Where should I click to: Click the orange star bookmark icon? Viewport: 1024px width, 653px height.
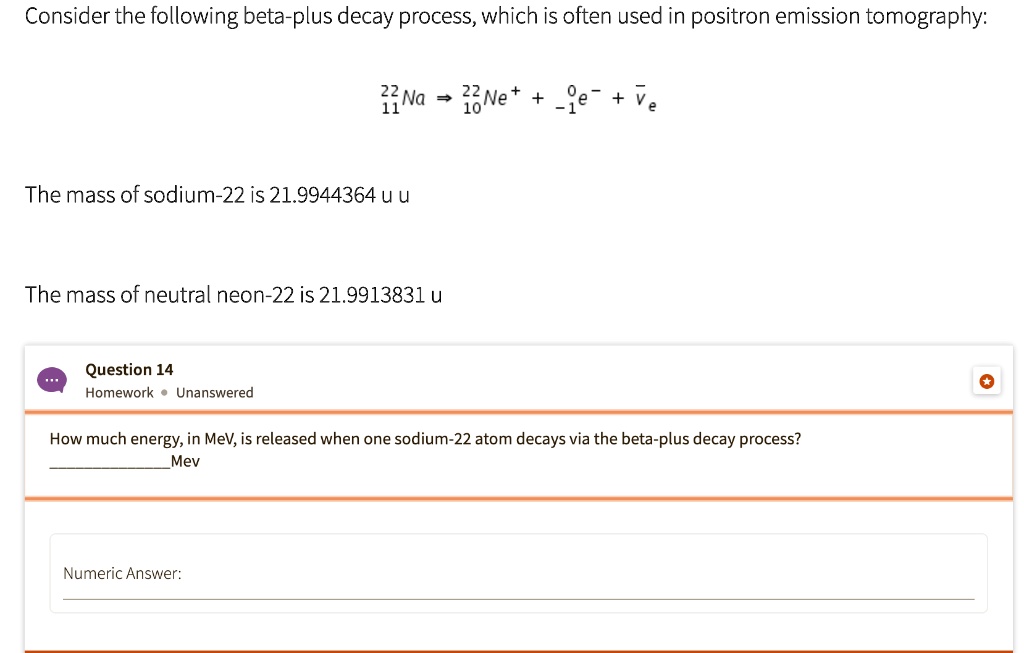click(986, 381)
